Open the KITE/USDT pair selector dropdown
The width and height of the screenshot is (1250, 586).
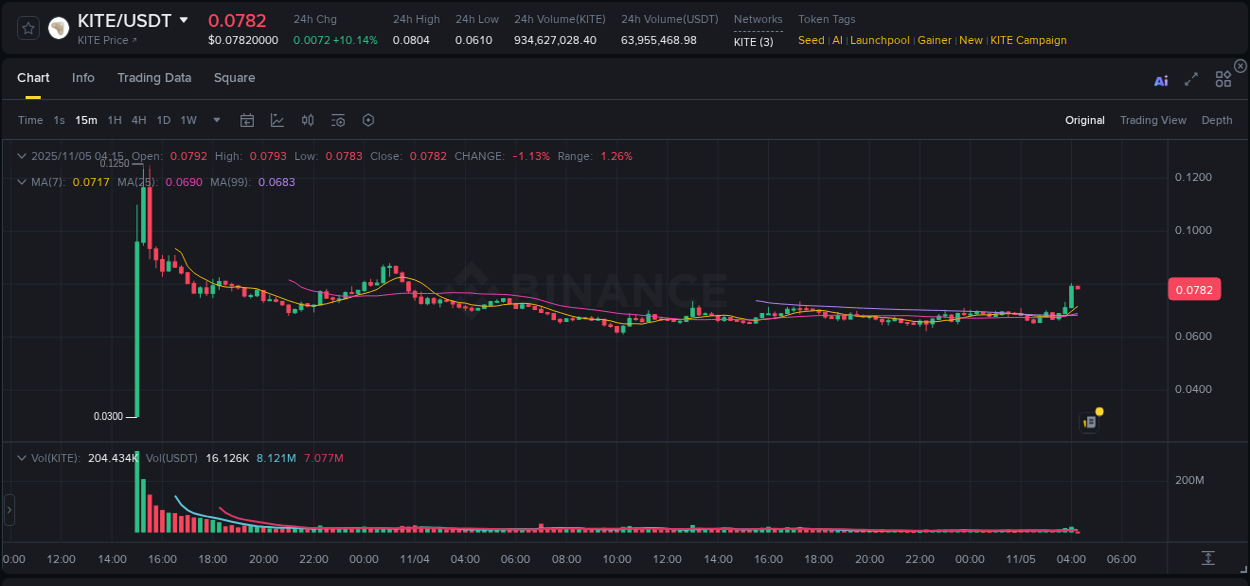[x=183, y=19]
